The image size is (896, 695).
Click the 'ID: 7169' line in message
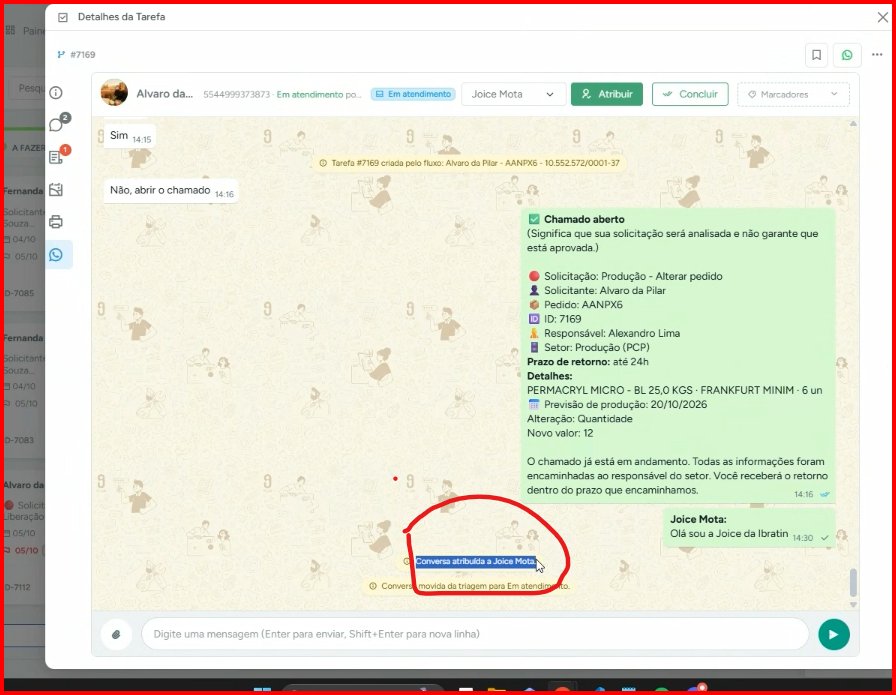click(x=554, y=319)
